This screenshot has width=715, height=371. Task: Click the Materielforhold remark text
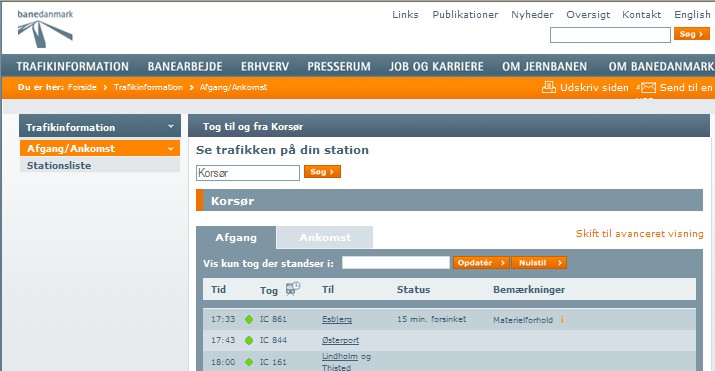523,320
